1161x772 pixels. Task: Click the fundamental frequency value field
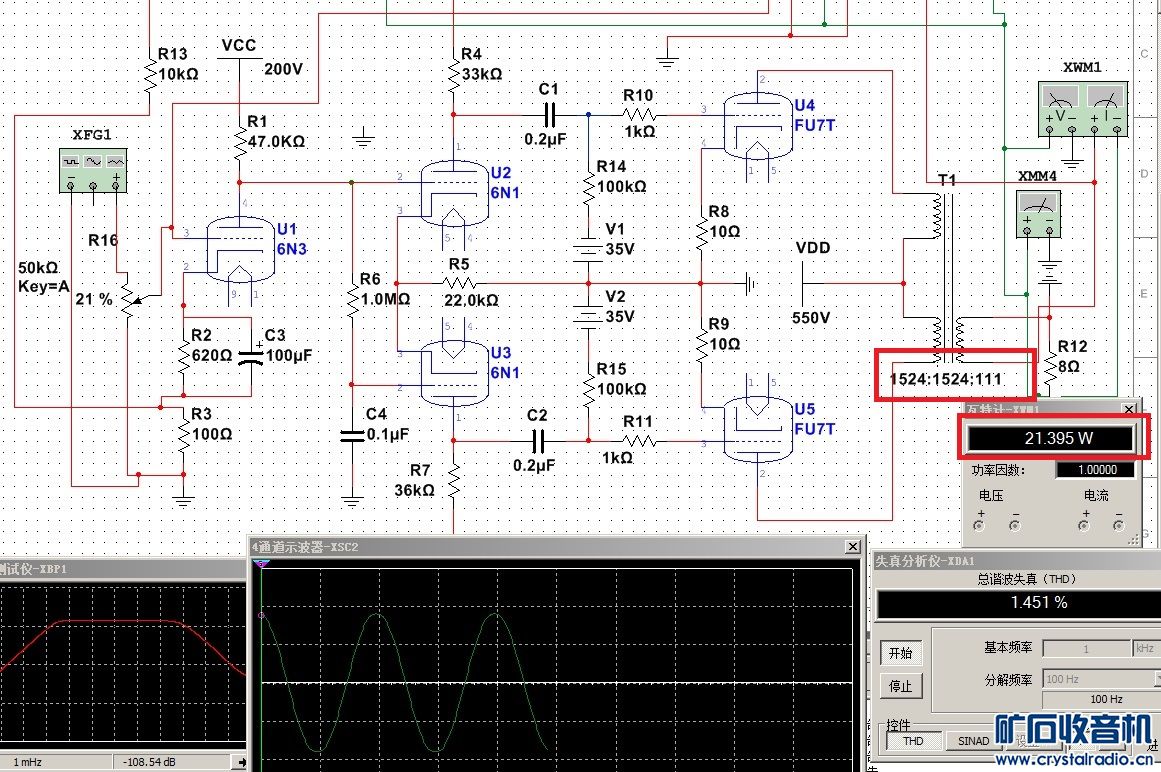1087,648
